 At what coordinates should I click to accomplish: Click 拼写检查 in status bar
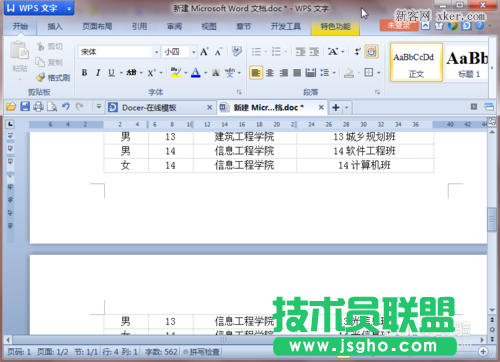[x=202, y=352]
